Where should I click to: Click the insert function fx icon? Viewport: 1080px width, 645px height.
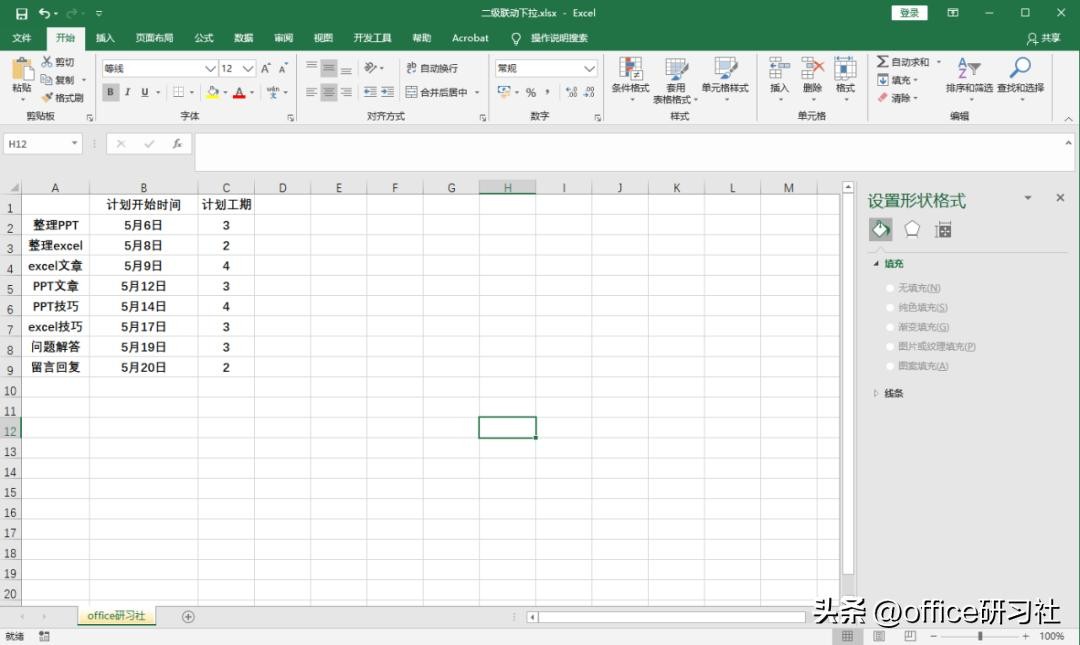point(177,144)
